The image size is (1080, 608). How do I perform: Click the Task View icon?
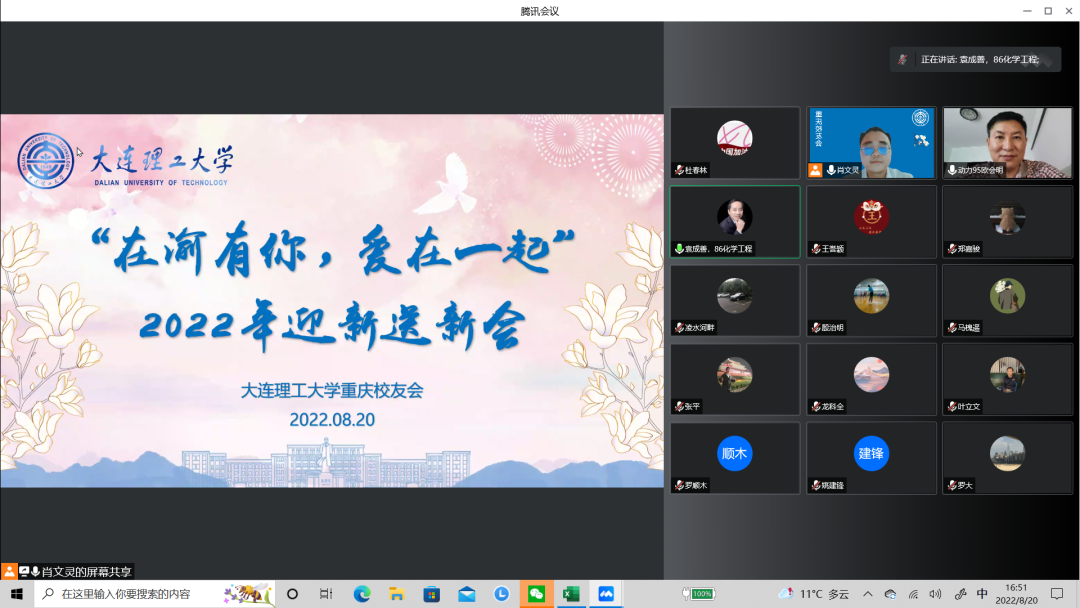click(326, 594)
